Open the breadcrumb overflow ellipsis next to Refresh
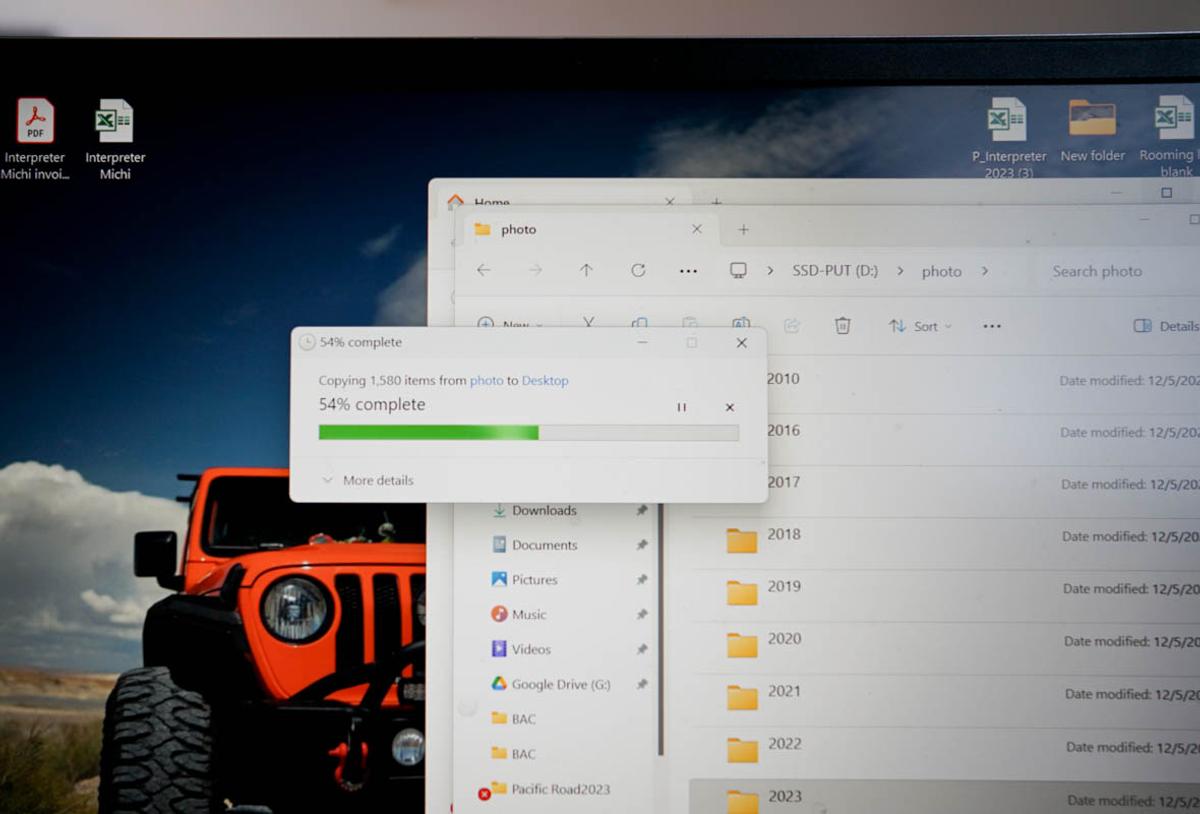This screenshot has width=1200, height=814. point(688,271)
